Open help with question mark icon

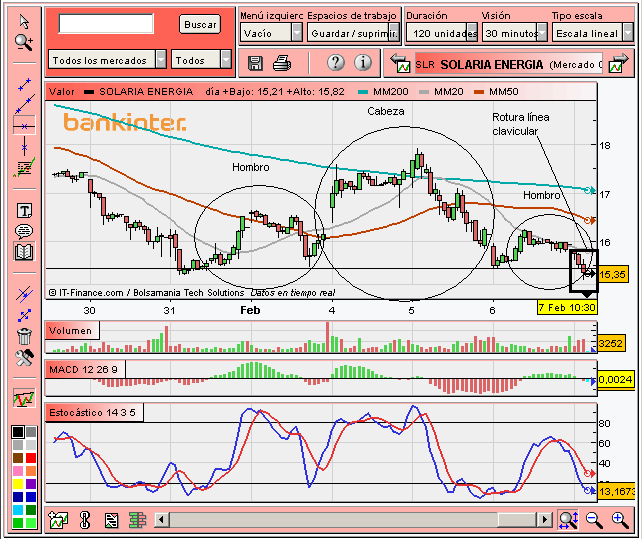tap(335, 62)
